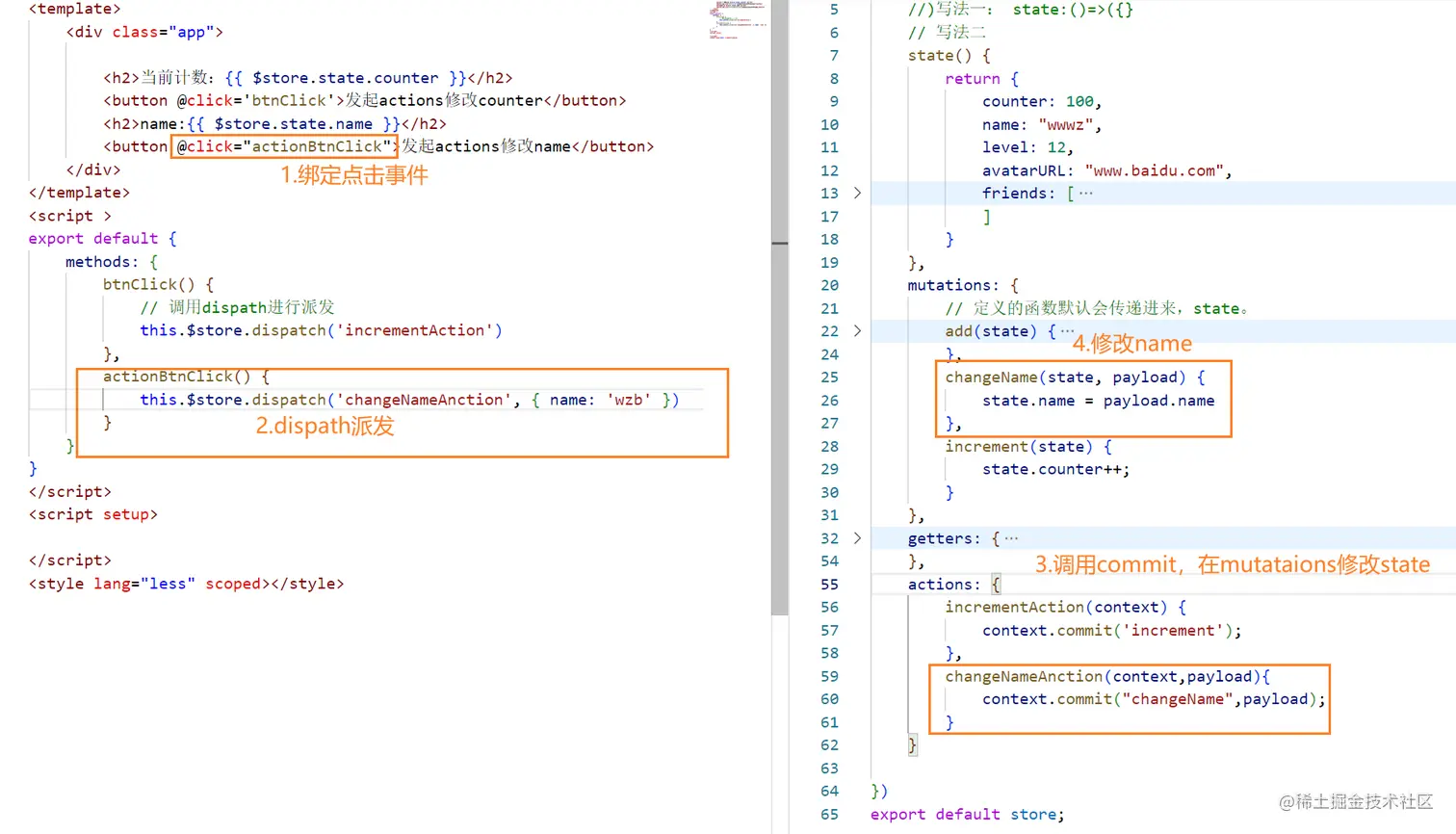Click the ellipsis after 'add(state) {'

point(1067,331)
